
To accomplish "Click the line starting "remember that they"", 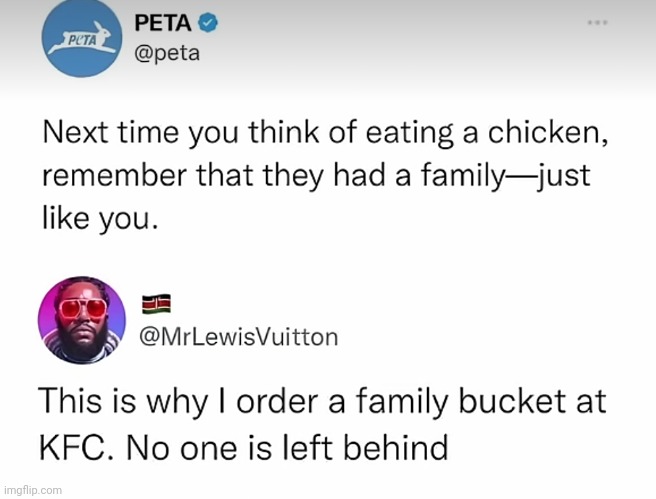I will pyautogui.click(x=316, y=176).
